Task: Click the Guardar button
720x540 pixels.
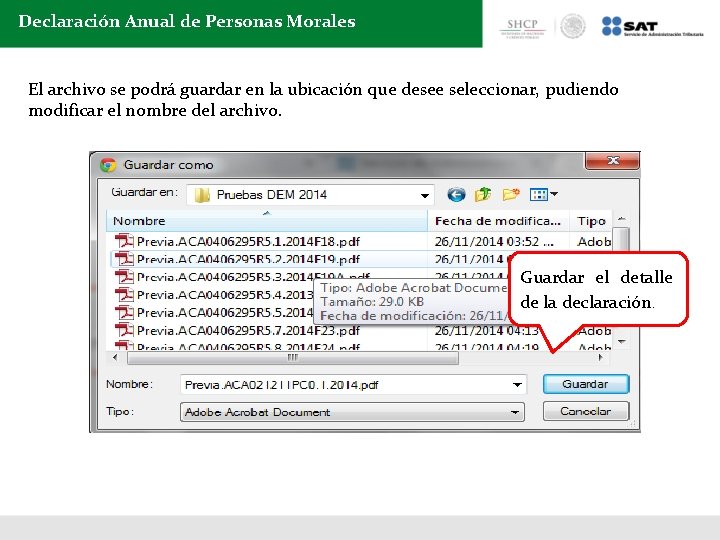Action: [x=585, y=384]
